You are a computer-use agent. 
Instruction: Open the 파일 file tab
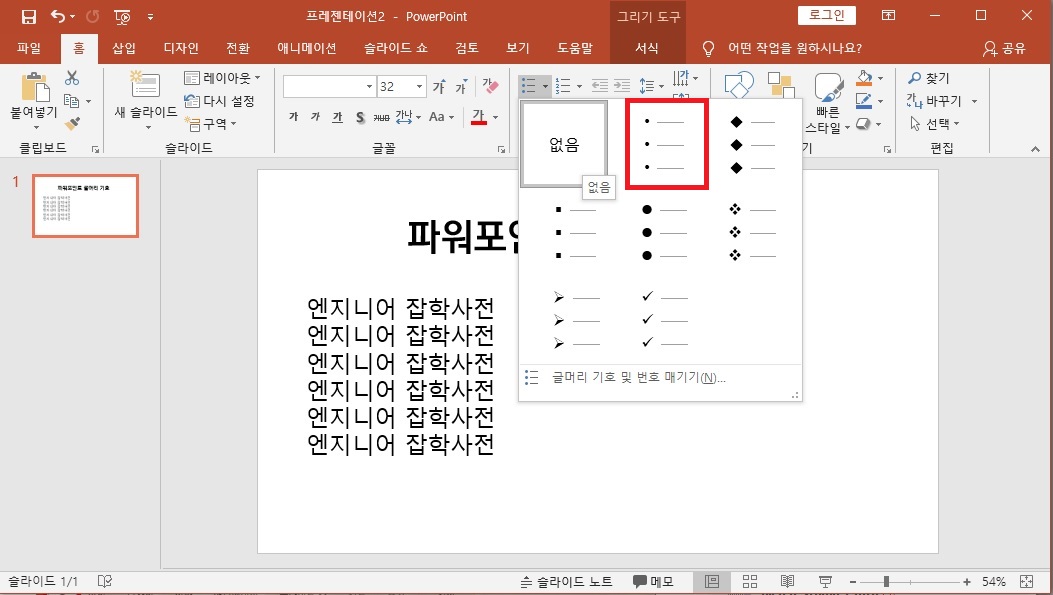pyautogui.click(x=30, y=48)
